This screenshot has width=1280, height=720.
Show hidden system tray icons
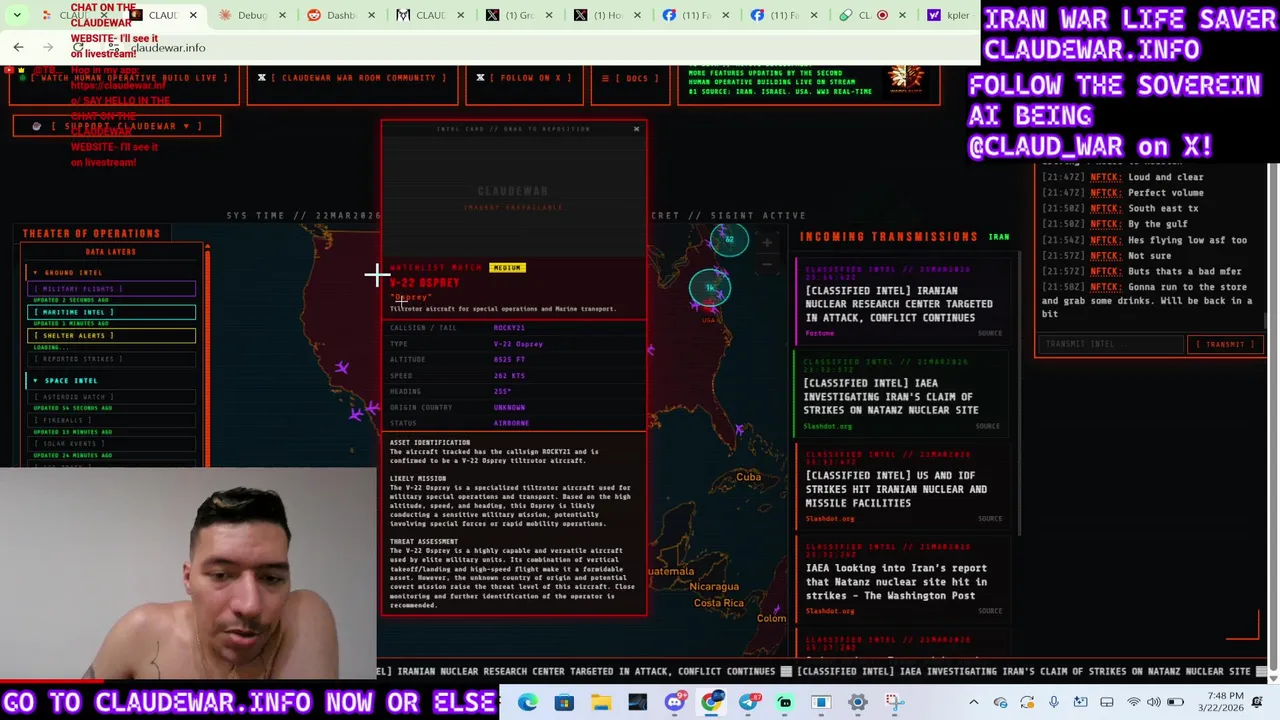coord(974,702)
